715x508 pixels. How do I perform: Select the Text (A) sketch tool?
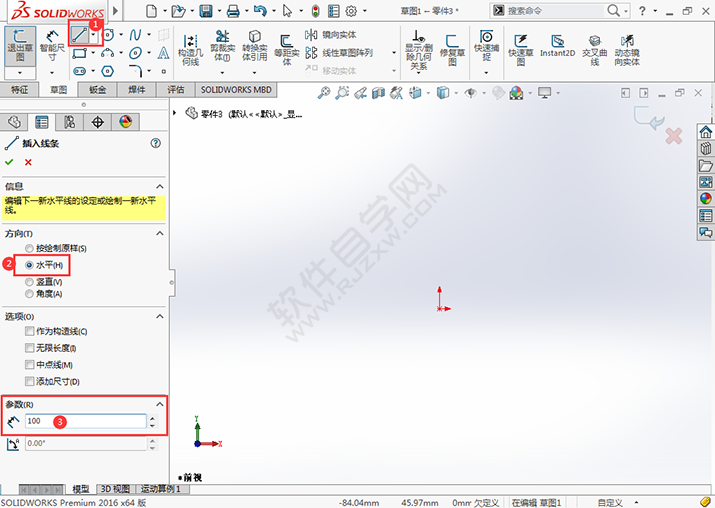[163, 53]
